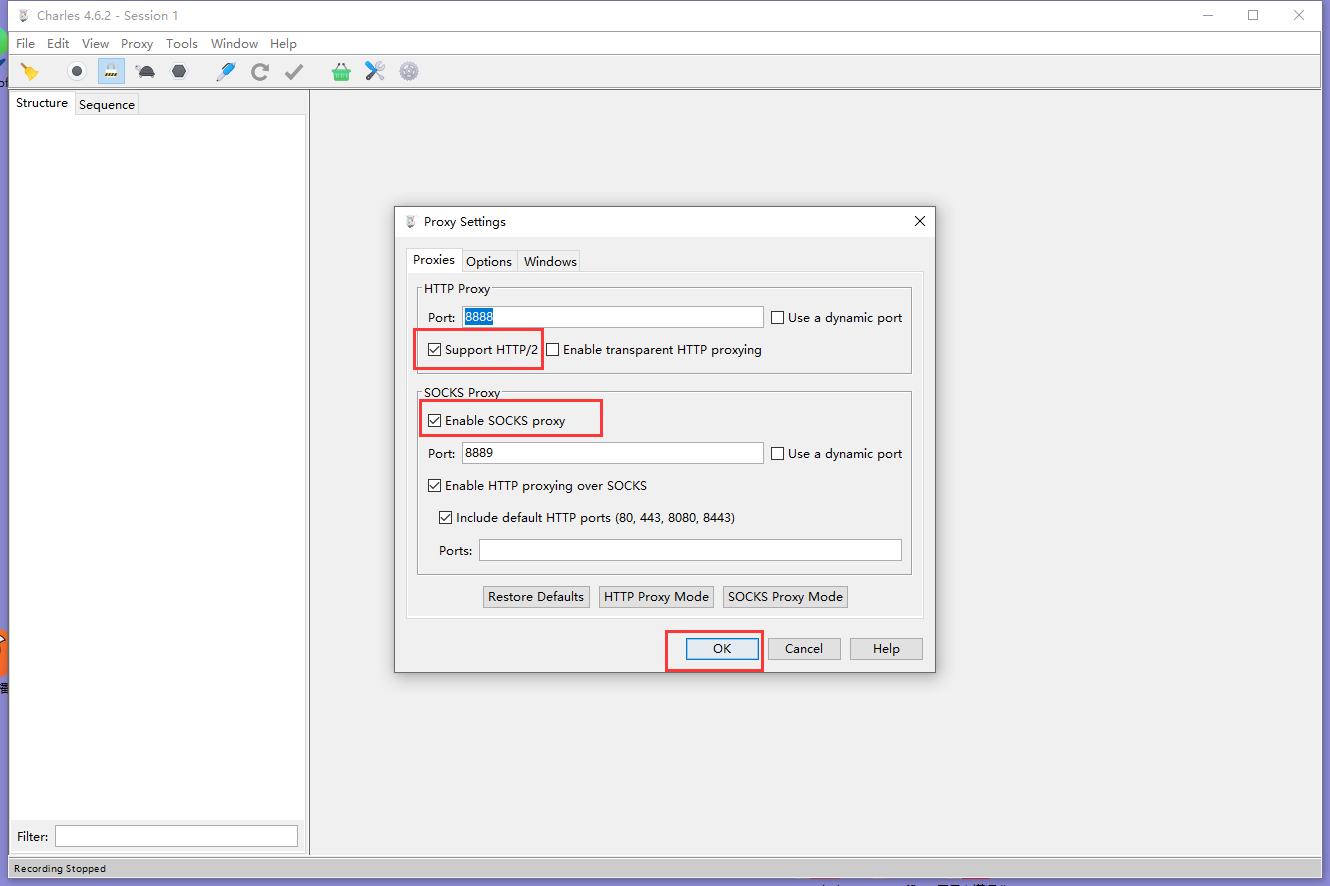Toggle SSL proxying padlock icon
Viewport: 1330px width, 886px height.
click(111, 71)
